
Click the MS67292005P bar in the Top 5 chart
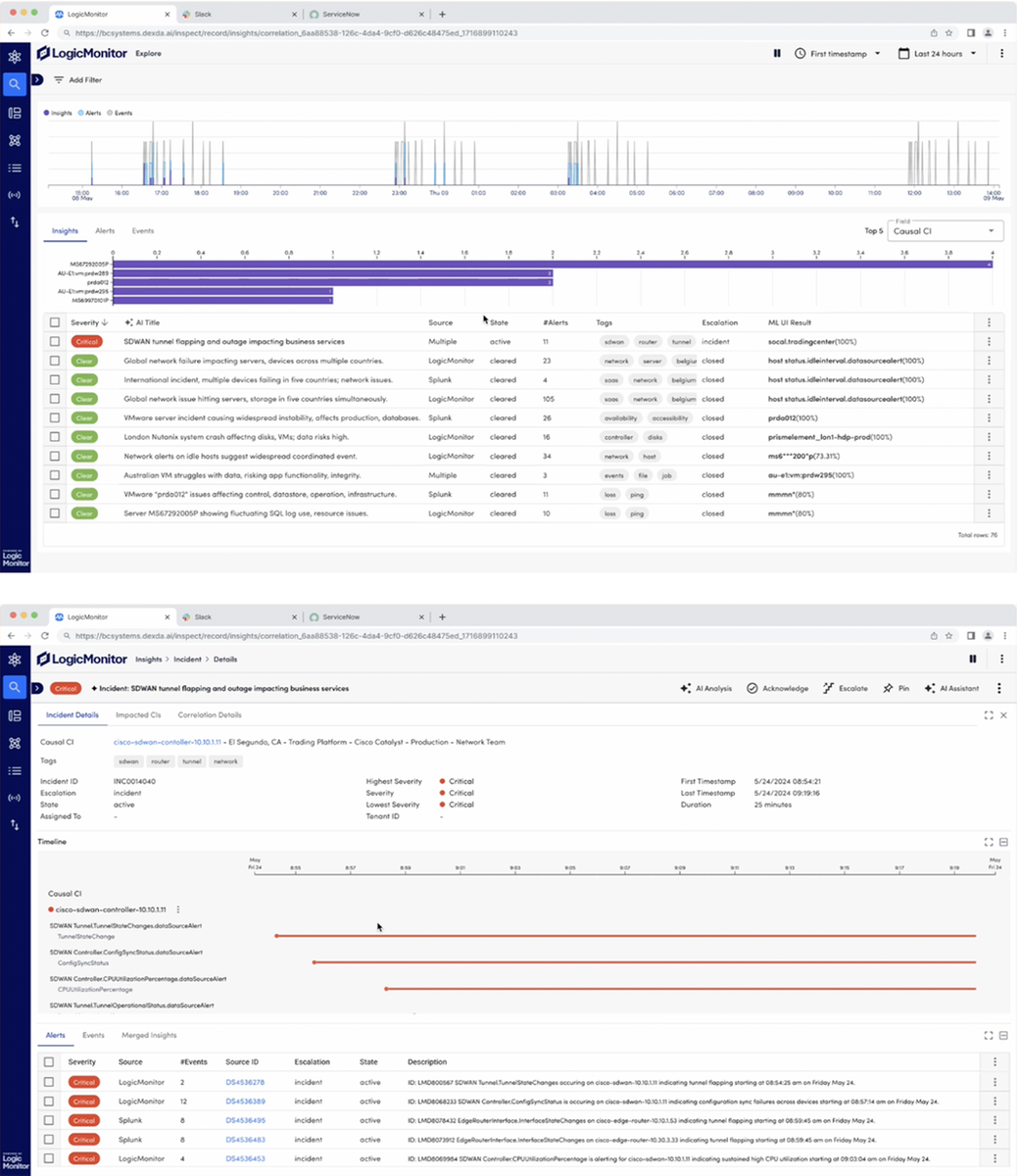pyautogui.click(x=553, y=265)
